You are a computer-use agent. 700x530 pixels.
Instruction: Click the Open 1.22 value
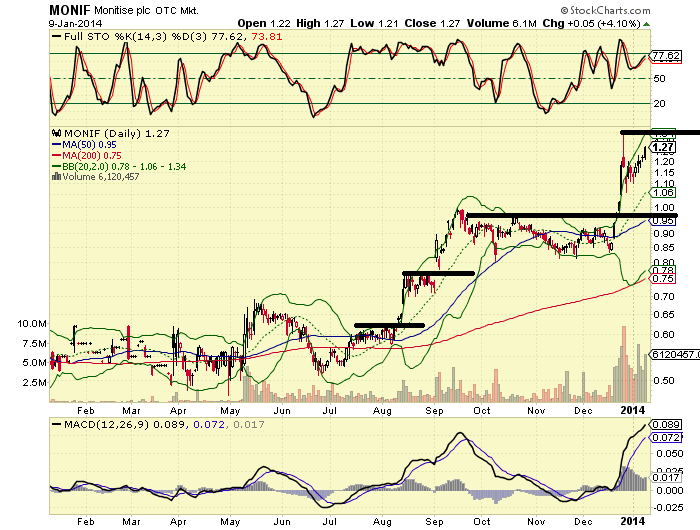tap(264, 23)
